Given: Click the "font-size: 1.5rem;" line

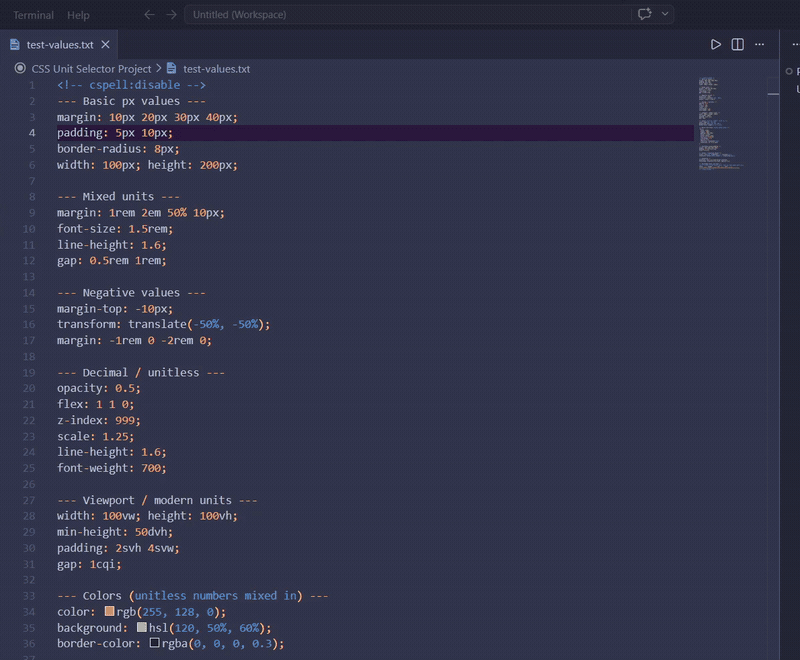Looking at the screenshot, I should 115,229.
